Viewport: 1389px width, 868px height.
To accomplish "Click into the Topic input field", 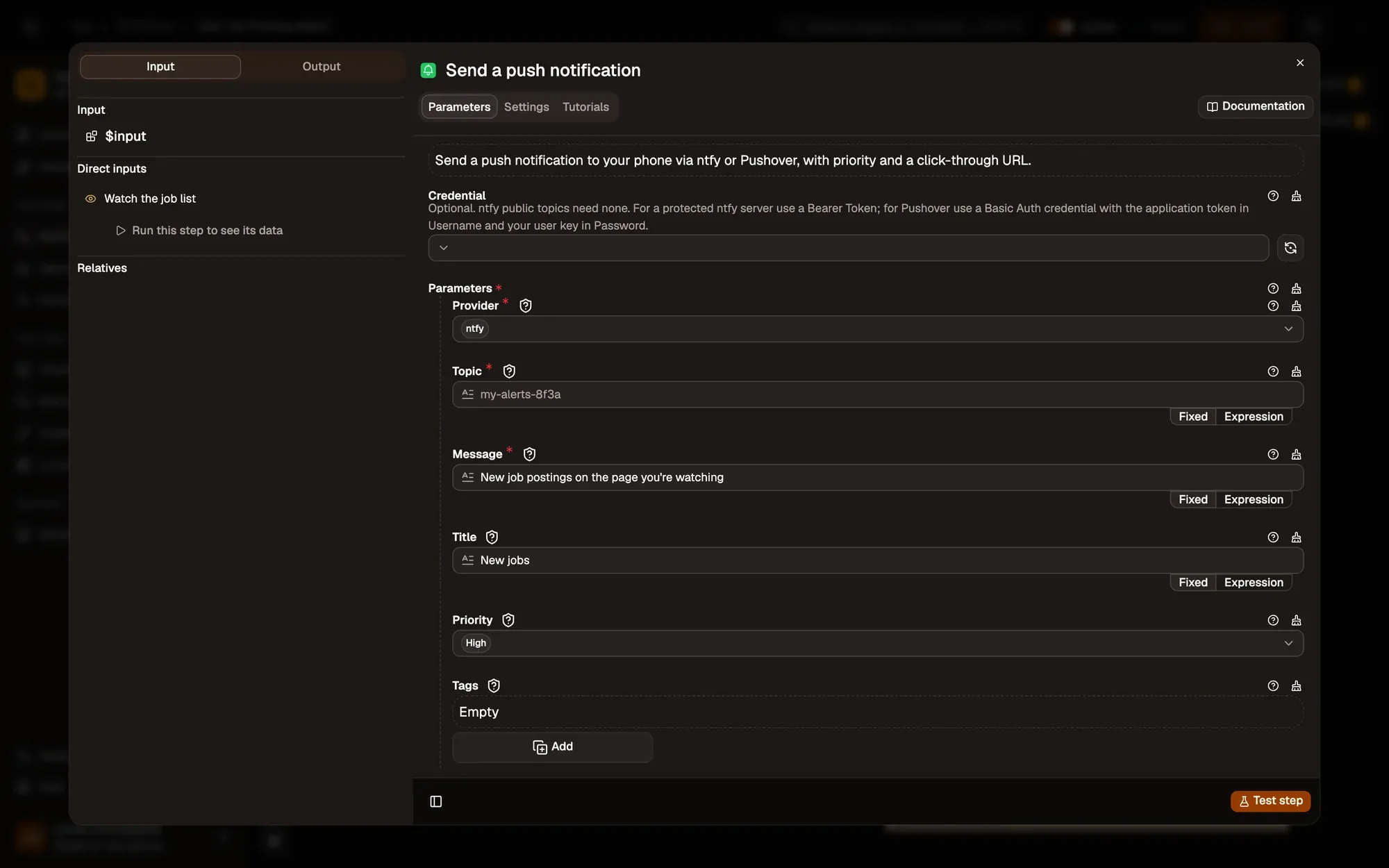I will (x=877, y=394).
